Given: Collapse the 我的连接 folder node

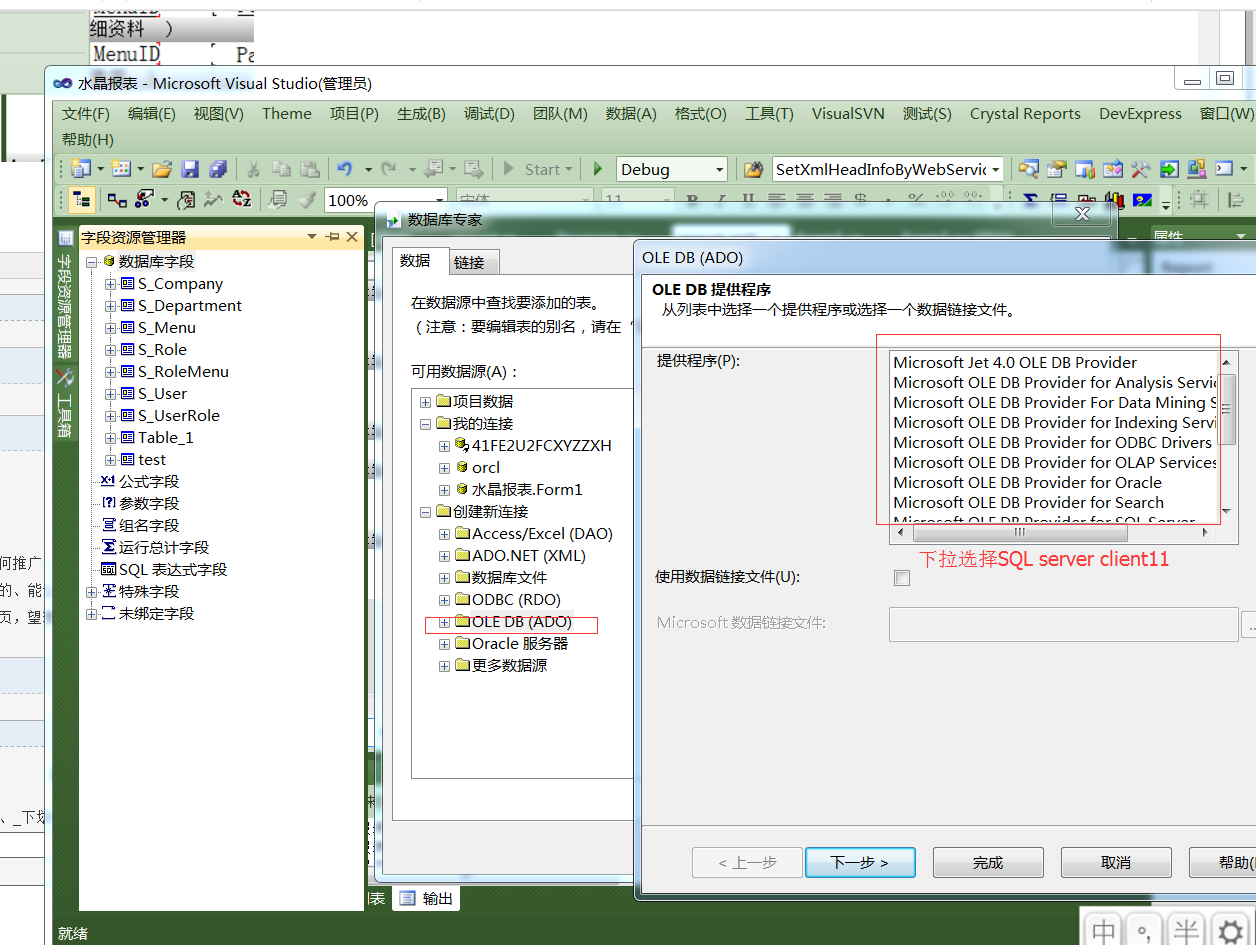Looking at the screenshot, I should (x=426, y=424).
